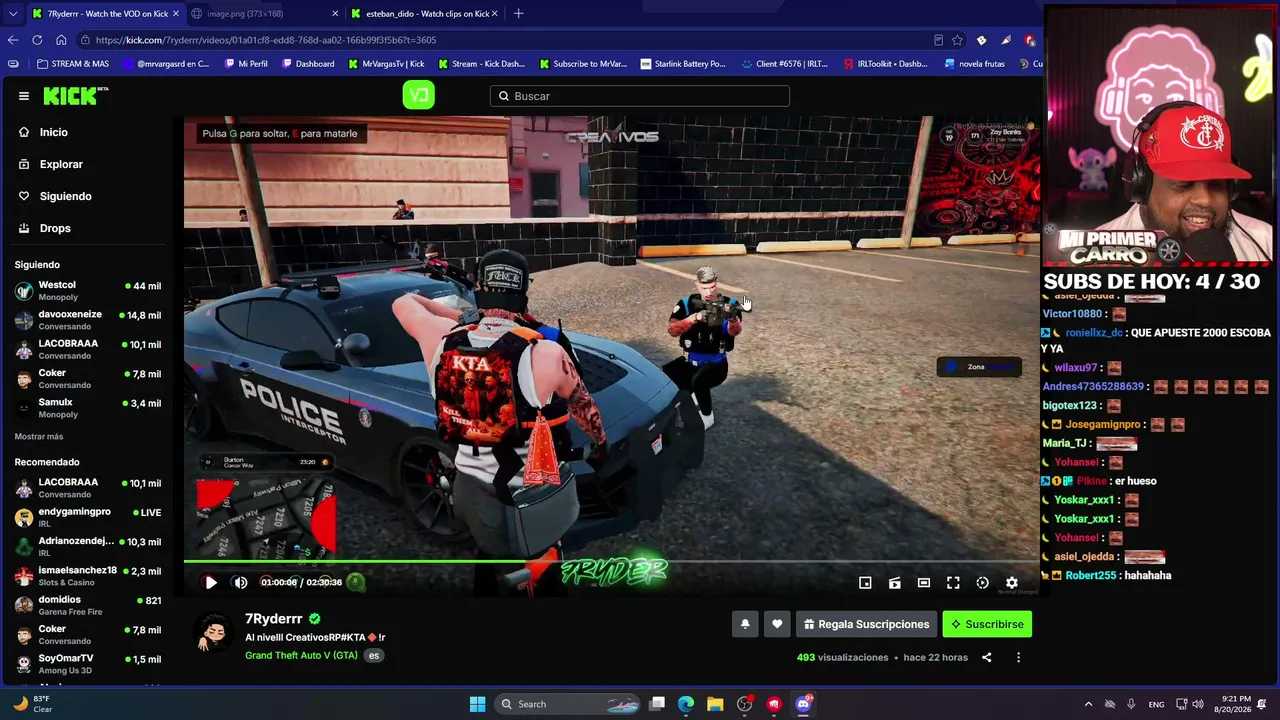Open Siguiendo in the sidebar

coord(65,196)
